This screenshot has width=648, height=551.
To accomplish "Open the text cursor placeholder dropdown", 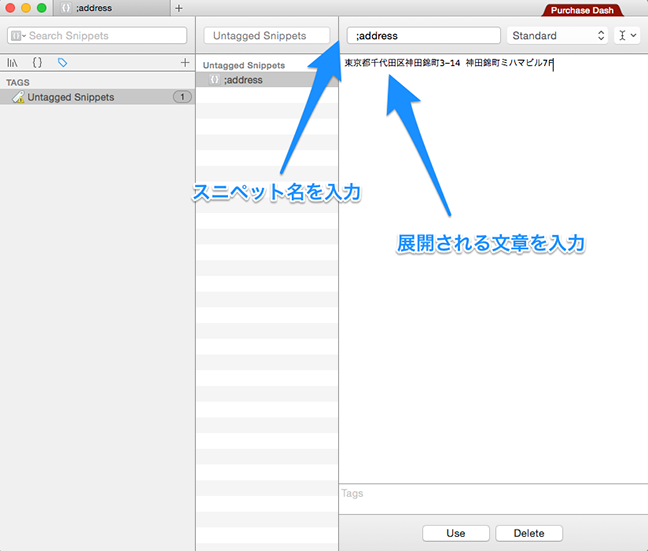I will [x=627, y=36].
